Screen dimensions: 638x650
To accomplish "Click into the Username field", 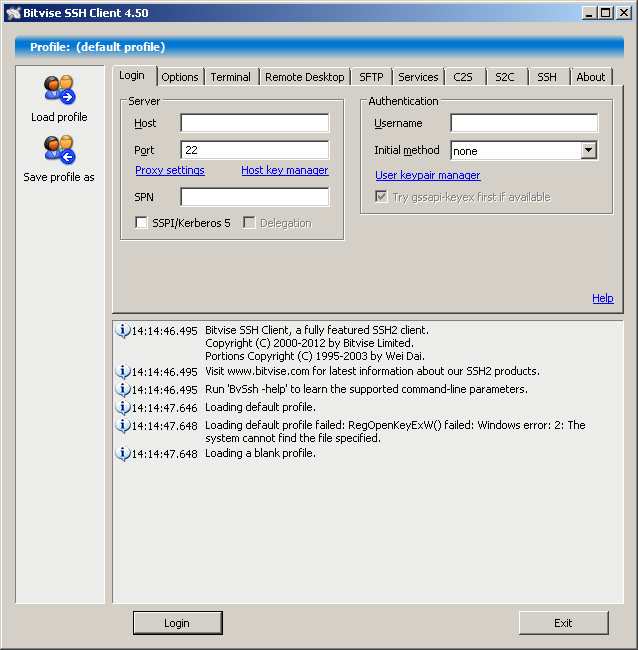I will click(x=524, y=123).
